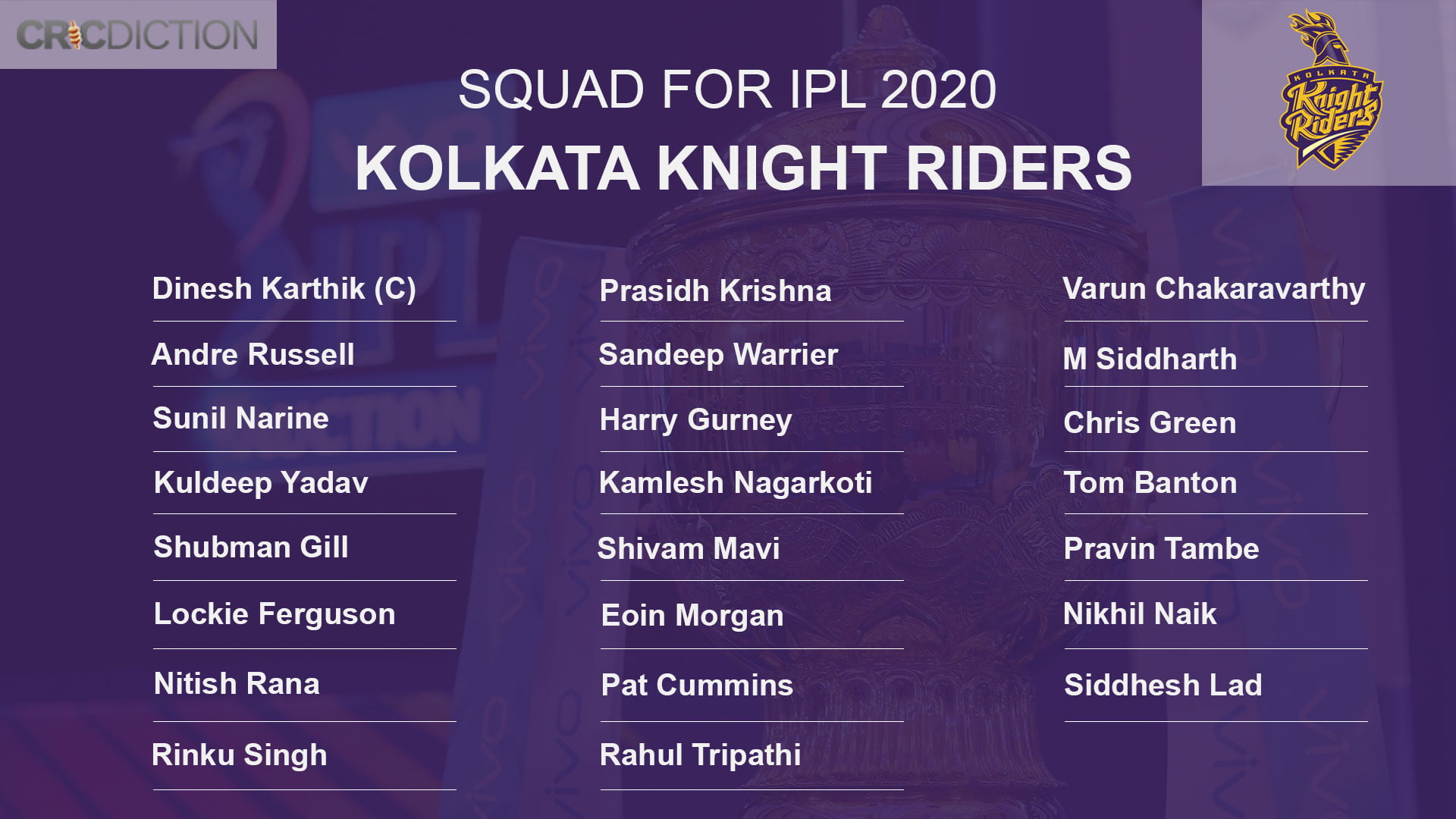Image resolution: width=1456 pixels, height=819 pixels.
Task: Select Tom Banton in right column
Action: tap(1150, 483)
